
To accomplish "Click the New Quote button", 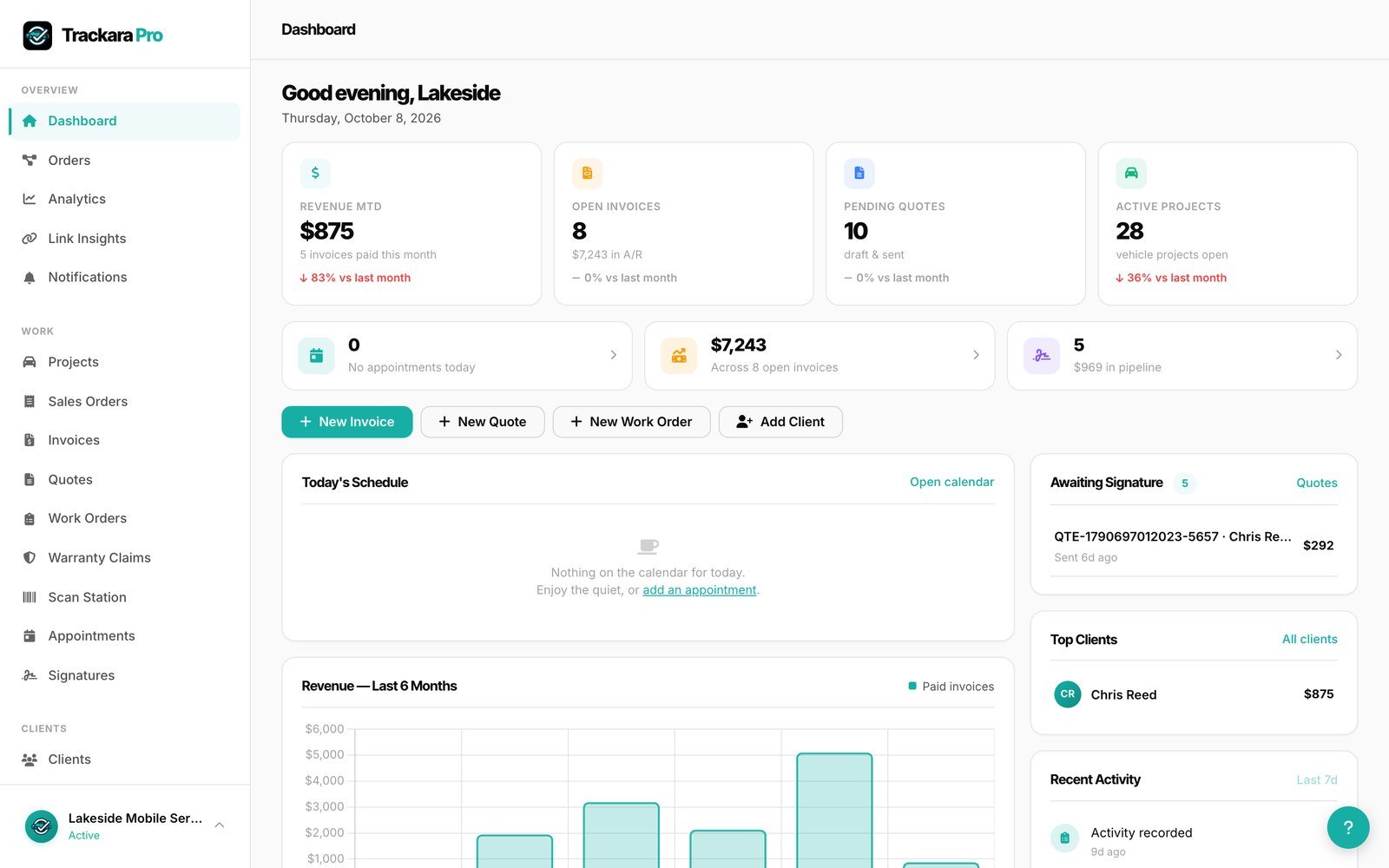I will pos(483,422).
